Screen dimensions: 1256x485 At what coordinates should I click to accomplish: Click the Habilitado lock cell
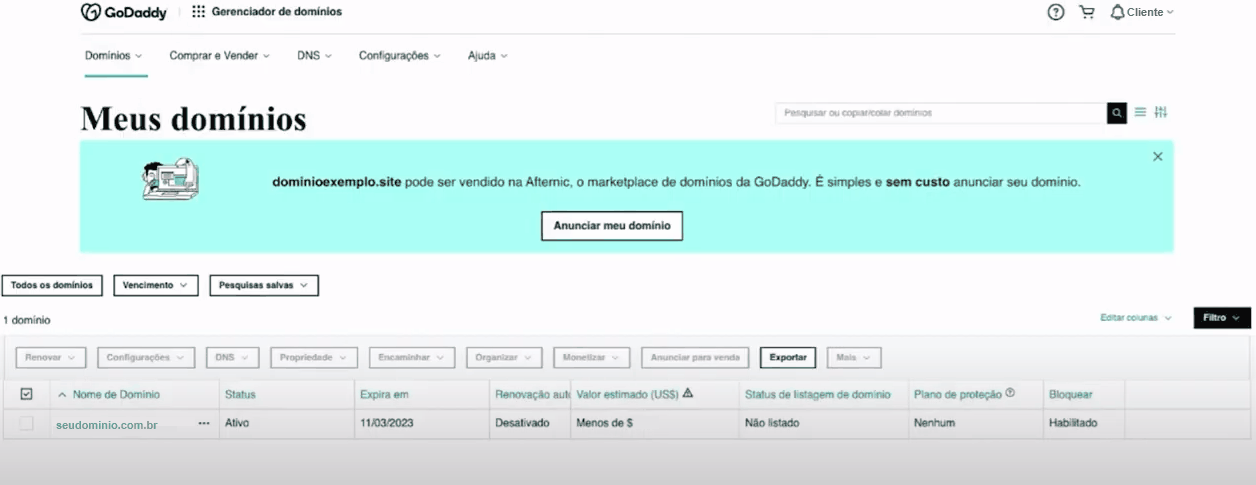click(1073, 423)
